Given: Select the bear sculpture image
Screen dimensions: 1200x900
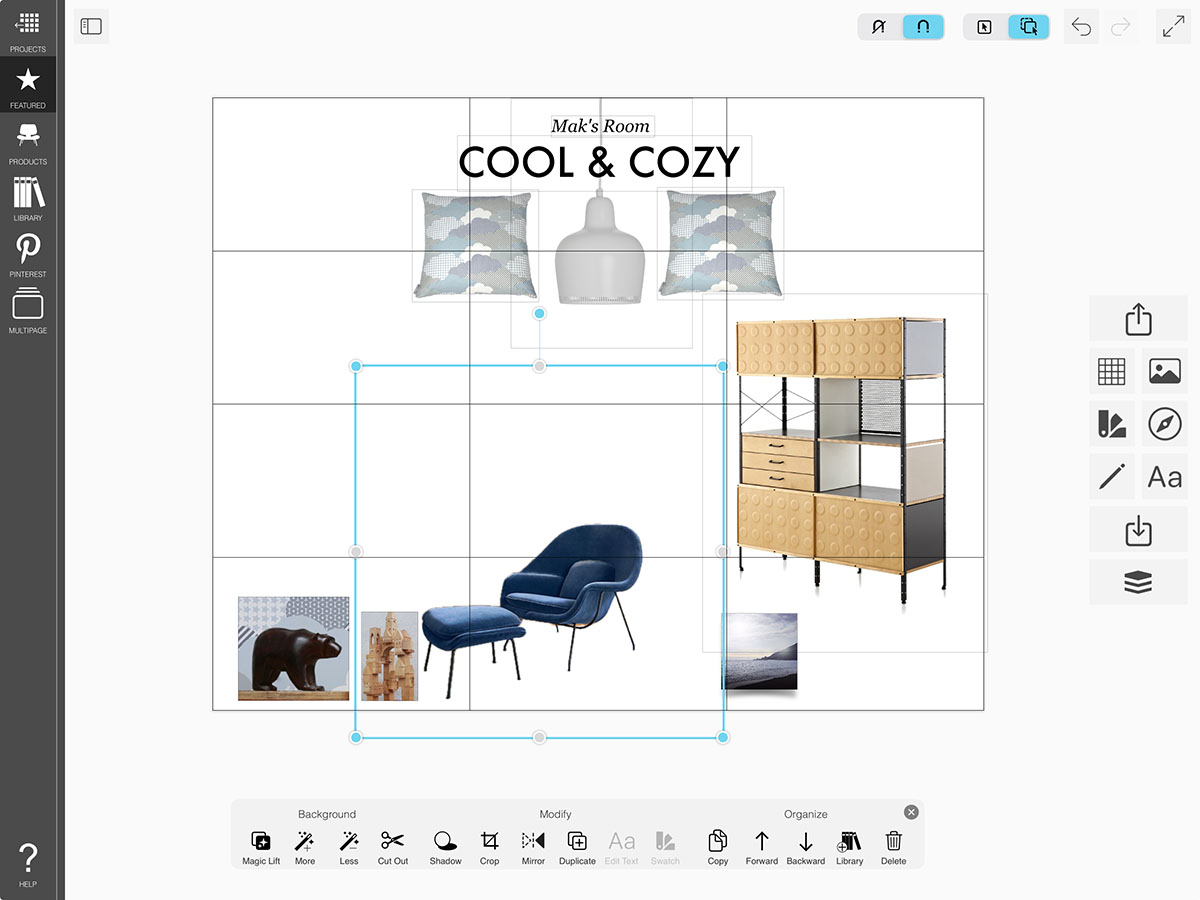Looking at the screenshot, I should 293,649.
